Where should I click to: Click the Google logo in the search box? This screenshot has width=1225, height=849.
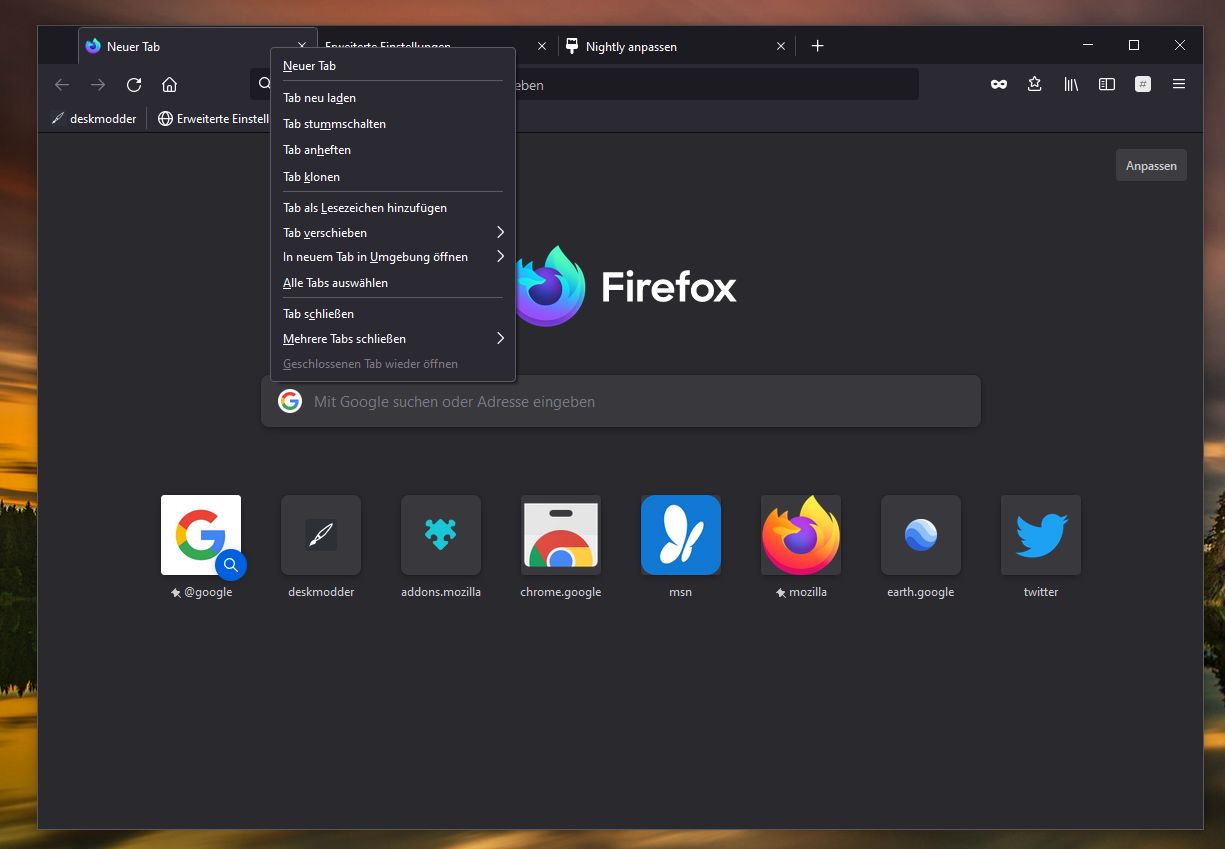290,401
